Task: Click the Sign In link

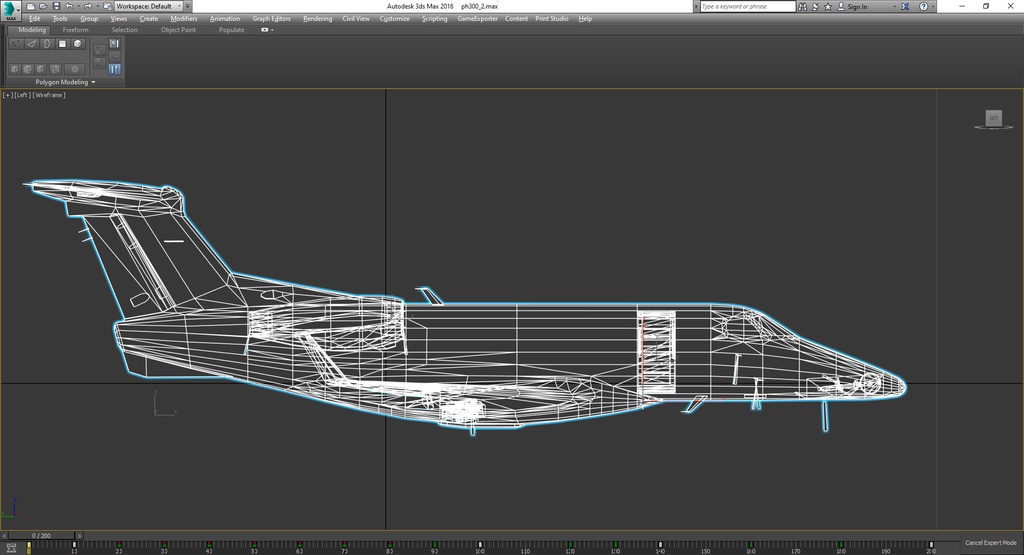Action: [857, 6]
